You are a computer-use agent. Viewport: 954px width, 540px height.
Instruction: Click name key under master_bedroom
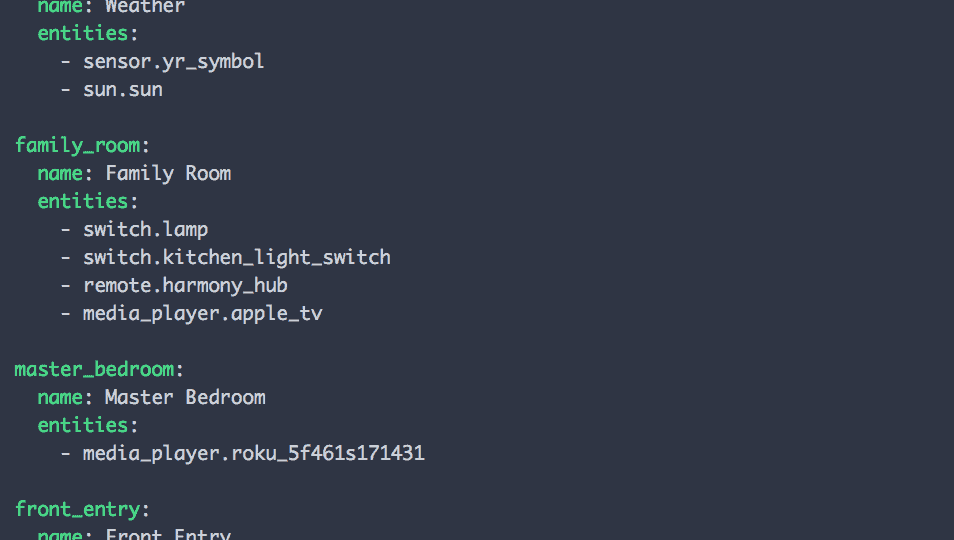point(60,398)
